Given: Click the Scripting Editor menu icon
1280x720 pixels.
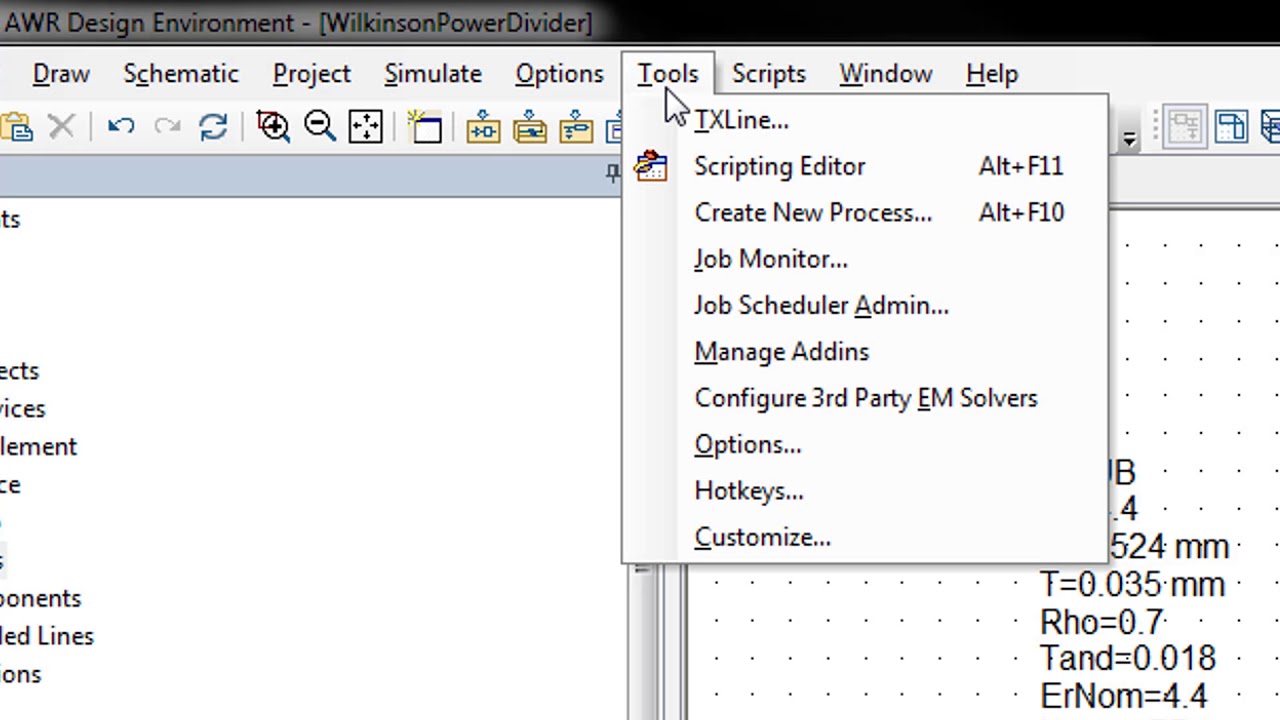Looking at the screenshot, I should (x=651, y=166).
